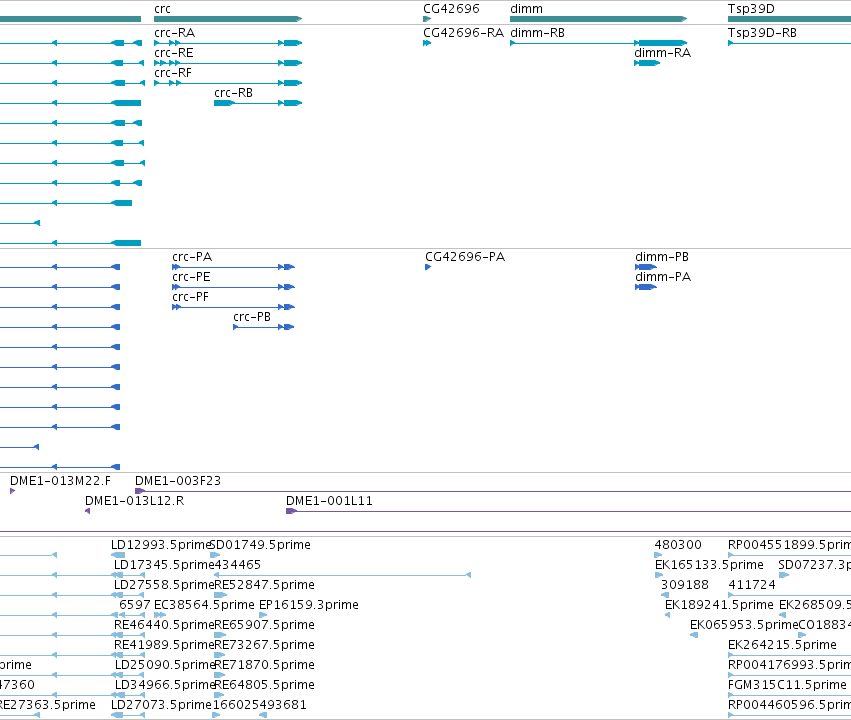Viewport: 851px width, 720px height.
Task: Click EST FGM315C11.5prime
Action: coord(787,685)
